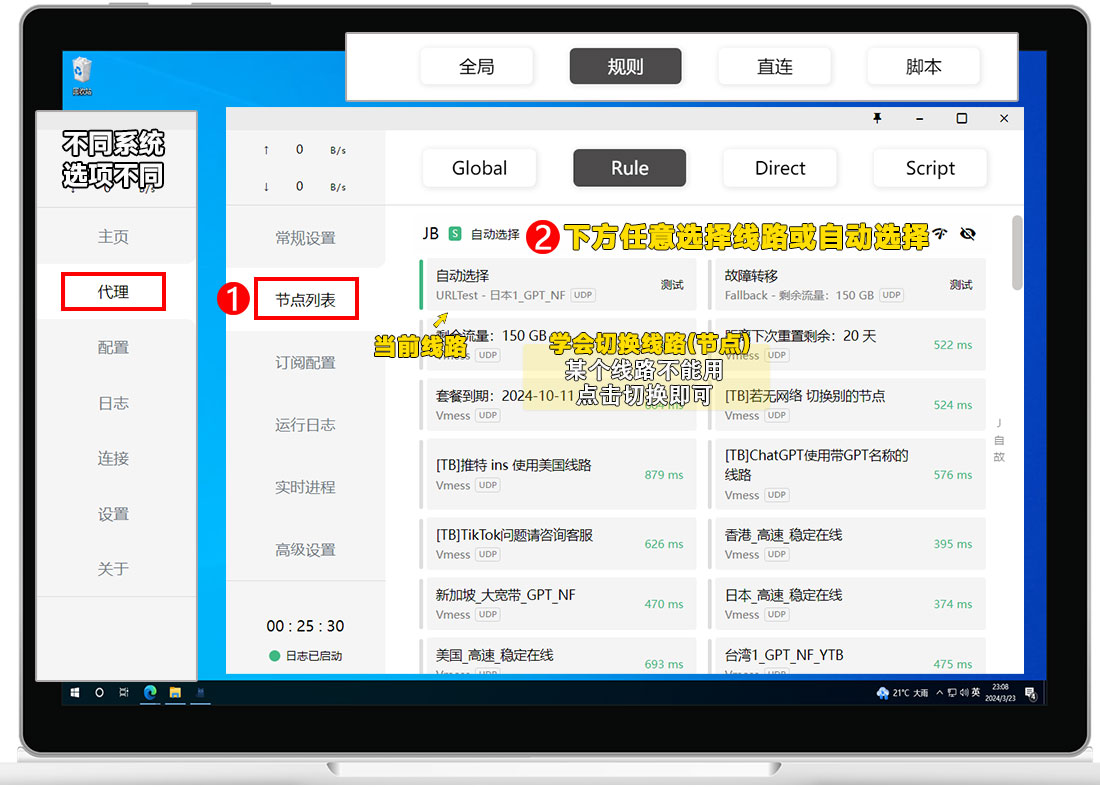This screenshot has width=1100, height=787.
Task: Click the Windows Start button
Action: [x=74, y=692]
